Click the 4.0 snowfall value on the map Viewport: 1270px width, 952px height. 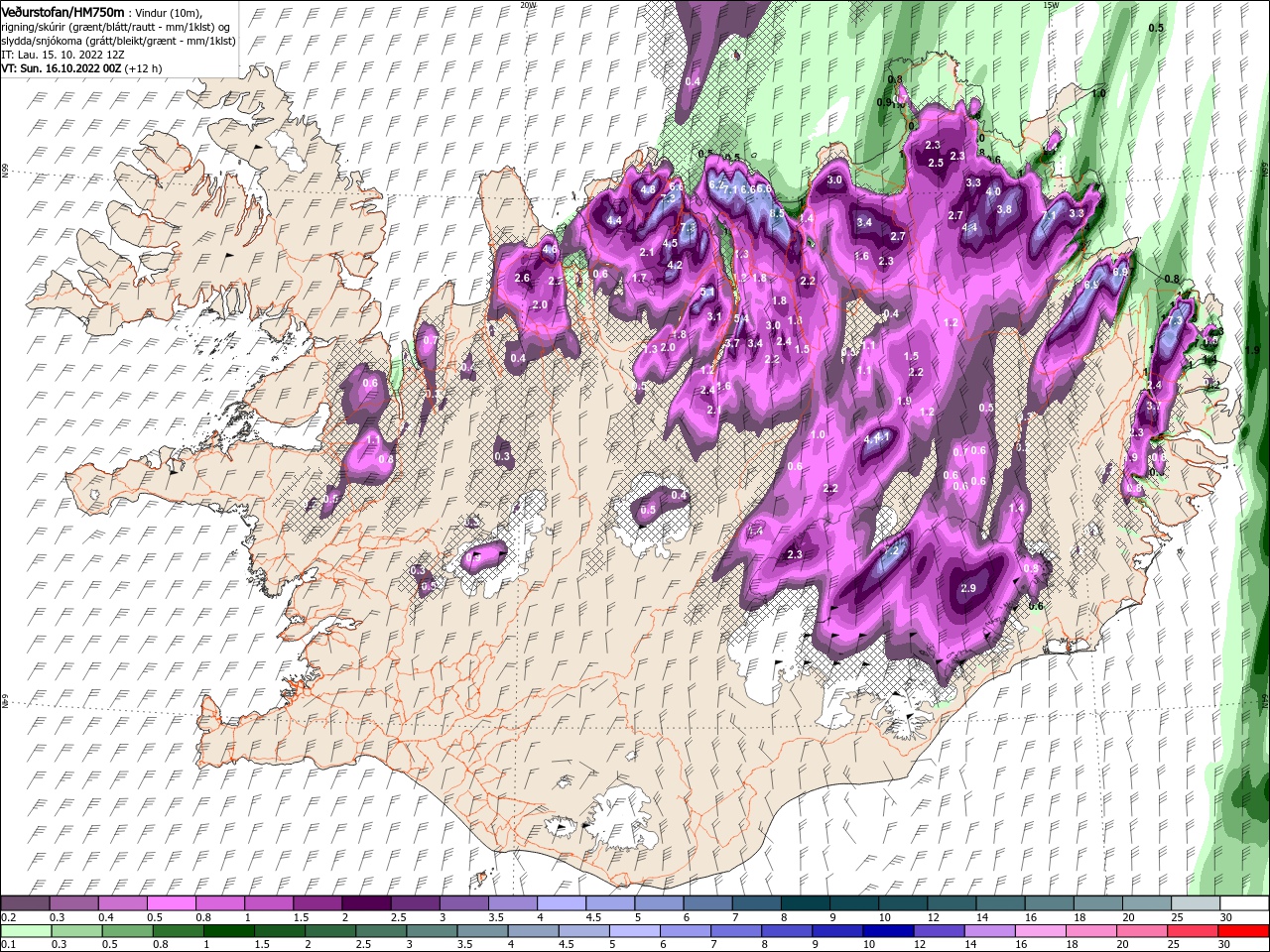(993, 191)
